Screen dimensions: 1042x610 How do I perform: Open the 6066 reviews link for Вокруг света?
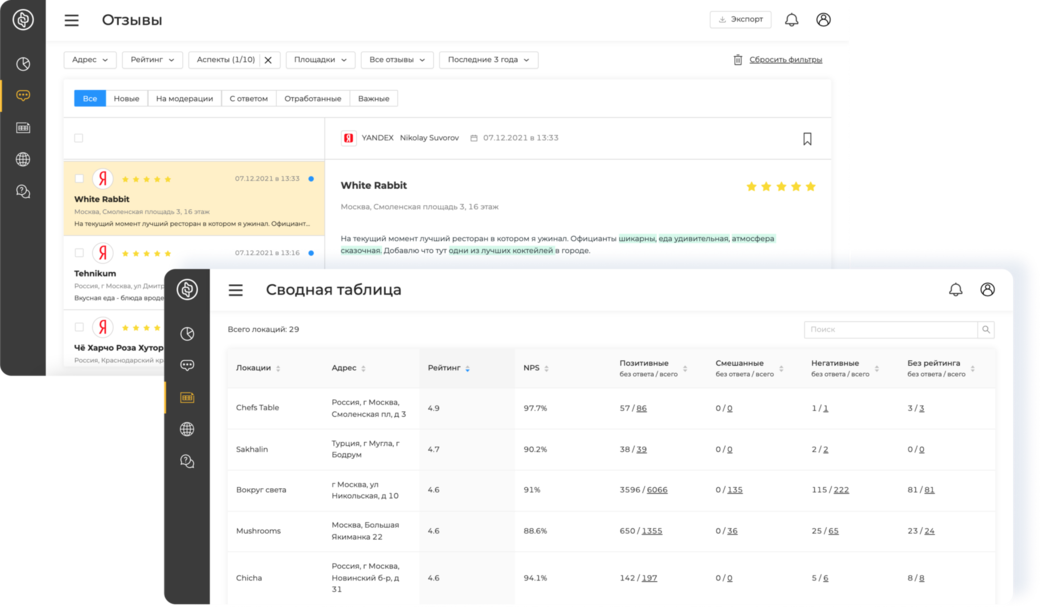click(657, 490)
